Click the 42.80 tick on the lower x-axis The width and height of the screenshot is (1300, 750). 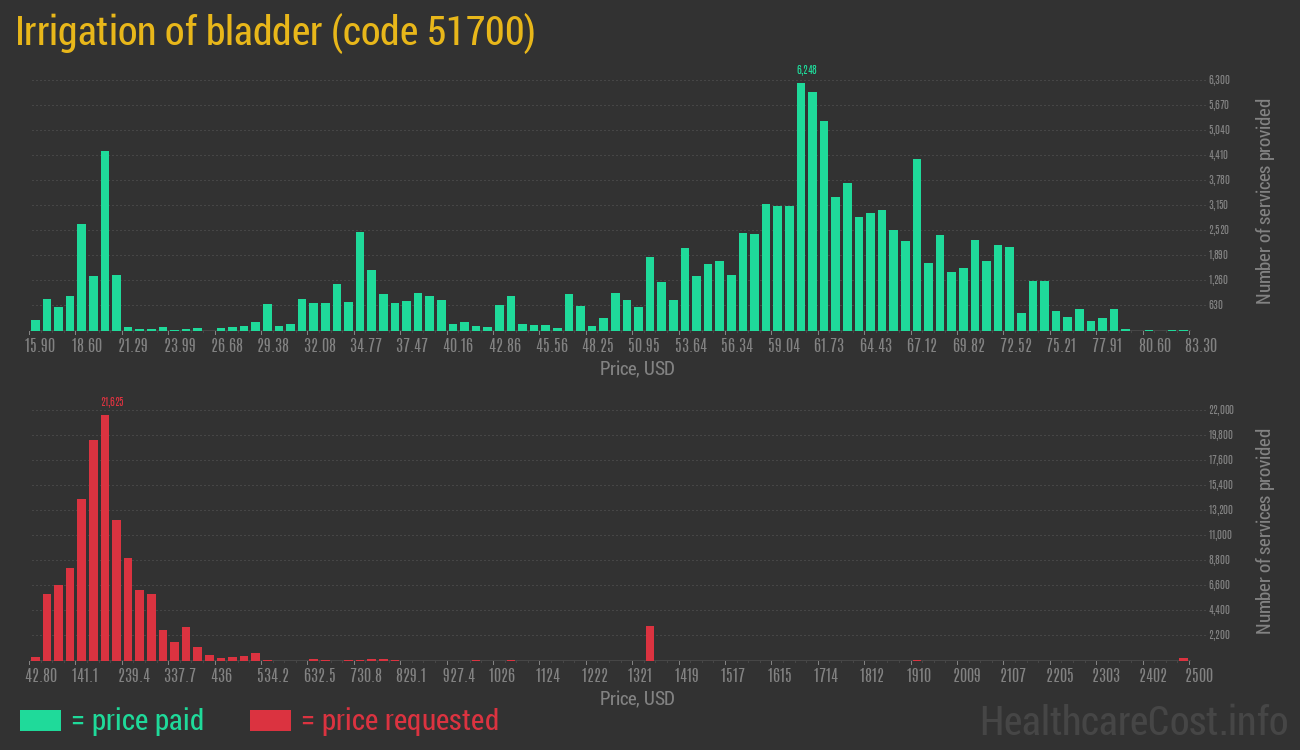point(42,675)
